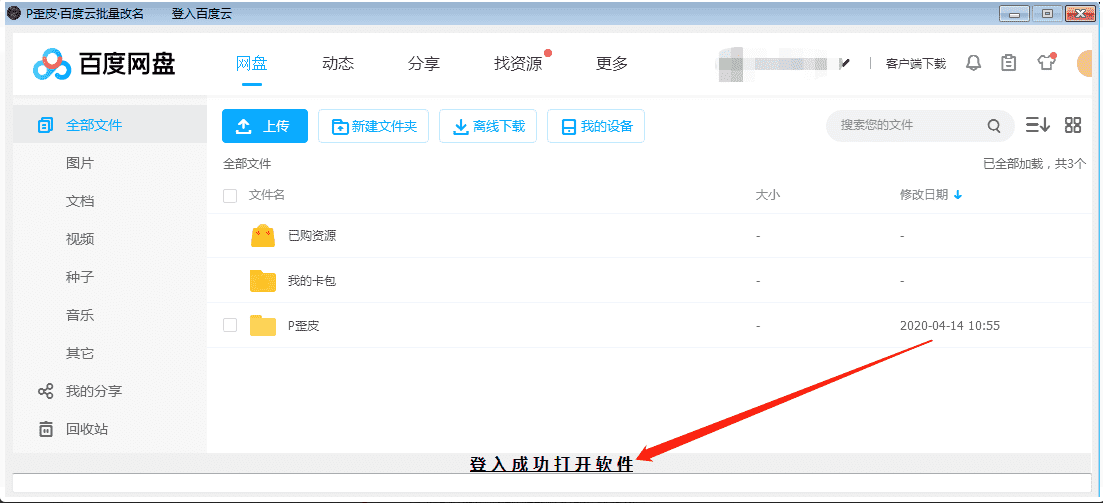Open the sort order icon

point(1037,125)
